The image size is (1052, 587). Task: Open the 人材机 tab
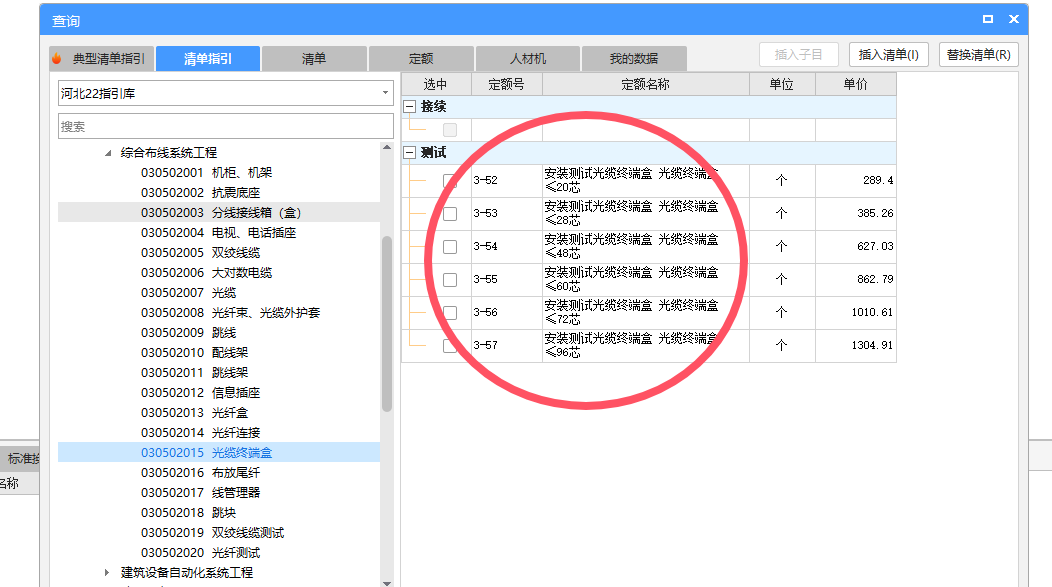click(528, 58)
